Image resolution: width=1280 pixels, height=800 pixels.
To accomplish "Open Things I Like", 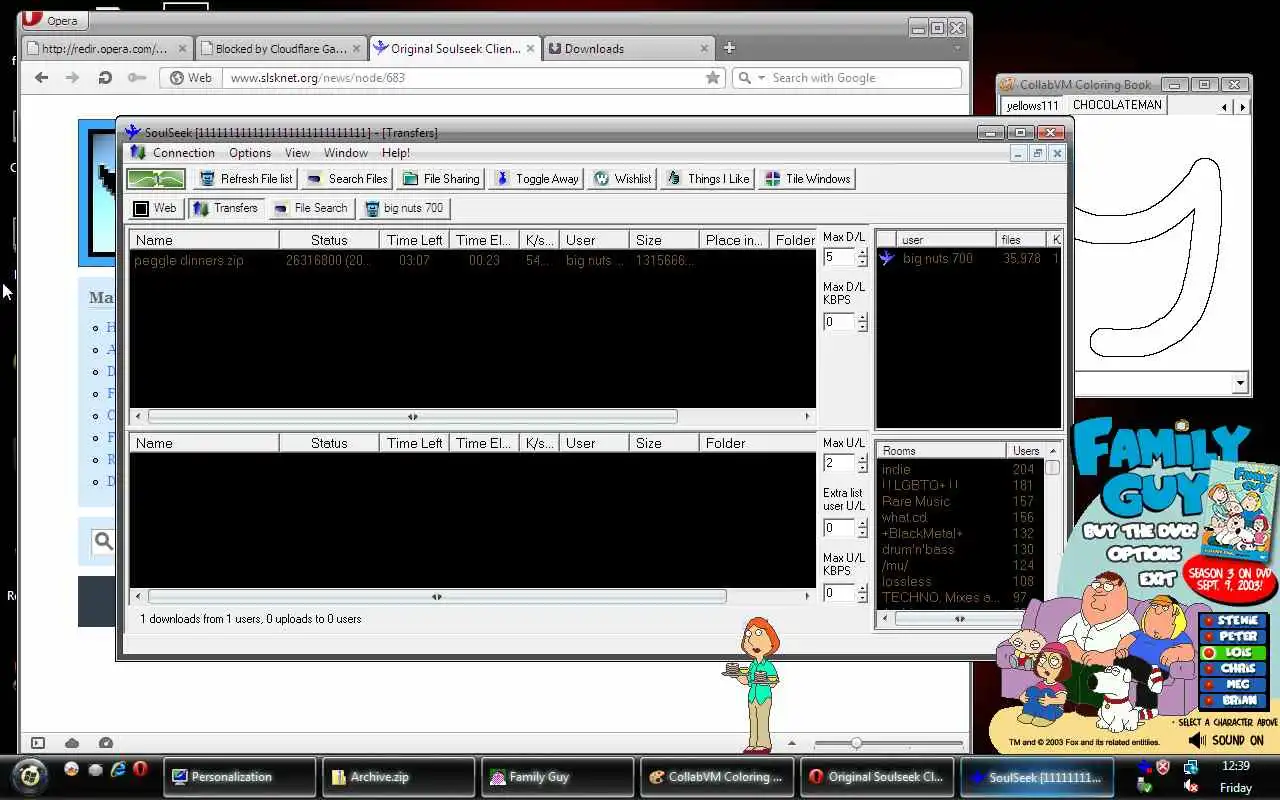I will (x=708, y=179).
